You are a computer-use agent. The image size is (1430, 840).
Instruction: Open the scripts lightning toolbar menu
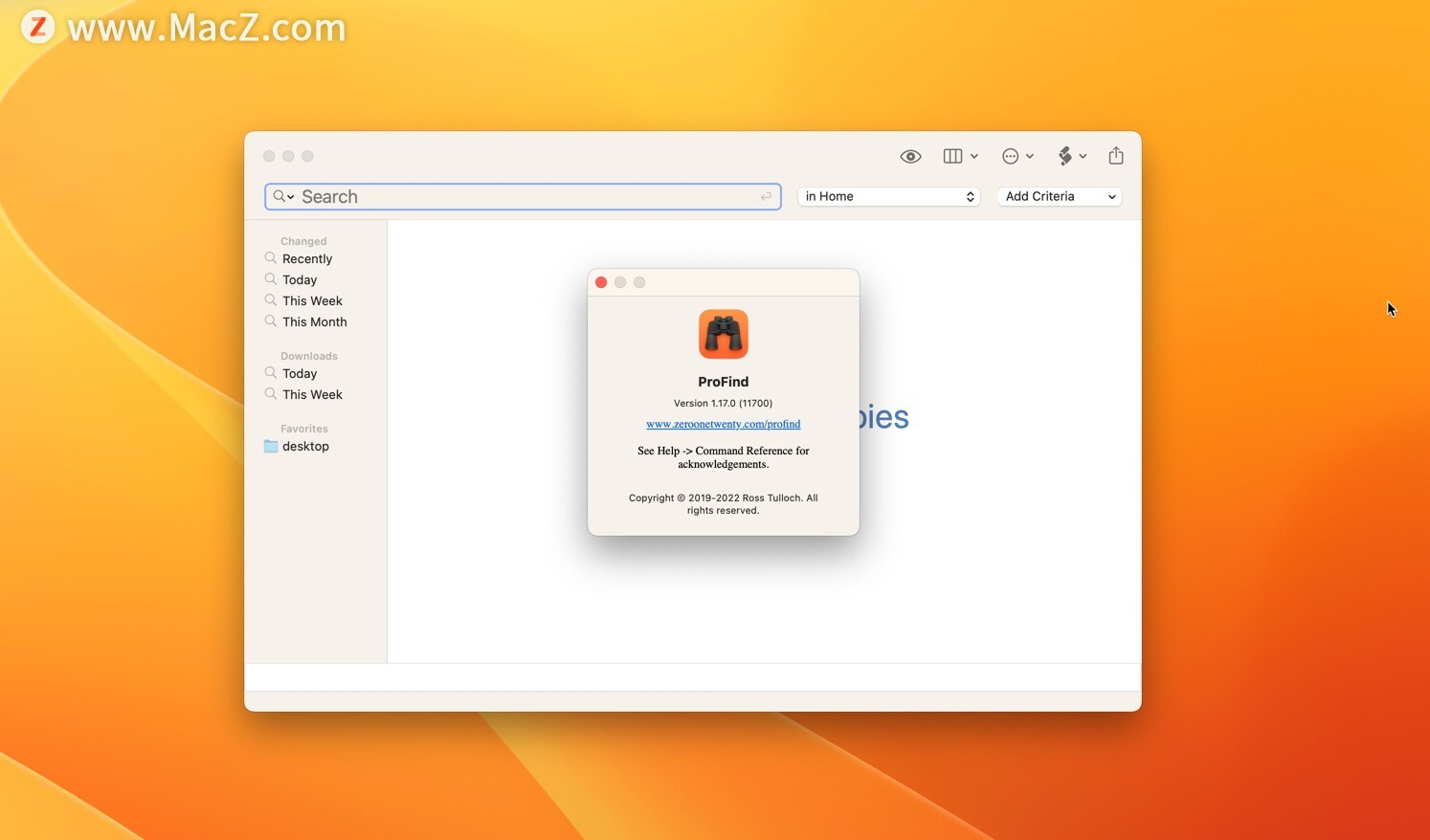tap(1072, 156)
